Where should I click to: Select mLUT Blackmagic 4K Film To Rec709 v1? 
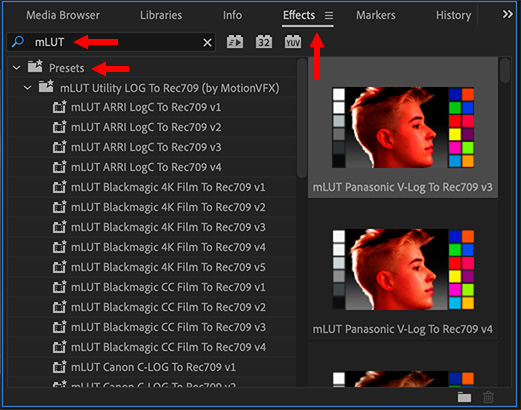click(x=168, y=187)
